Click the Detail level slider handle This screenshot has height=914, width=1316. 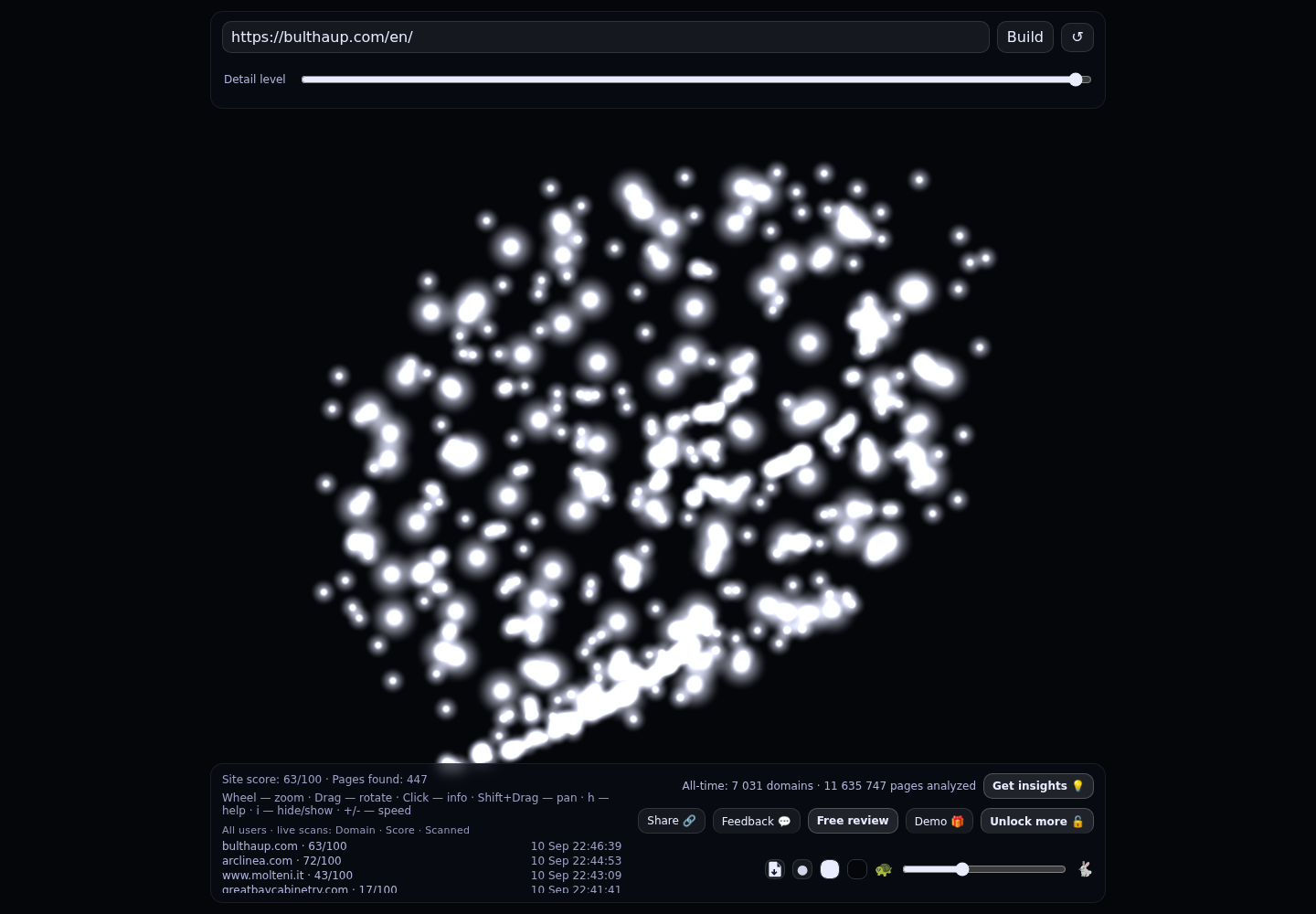click(1076, 80)
